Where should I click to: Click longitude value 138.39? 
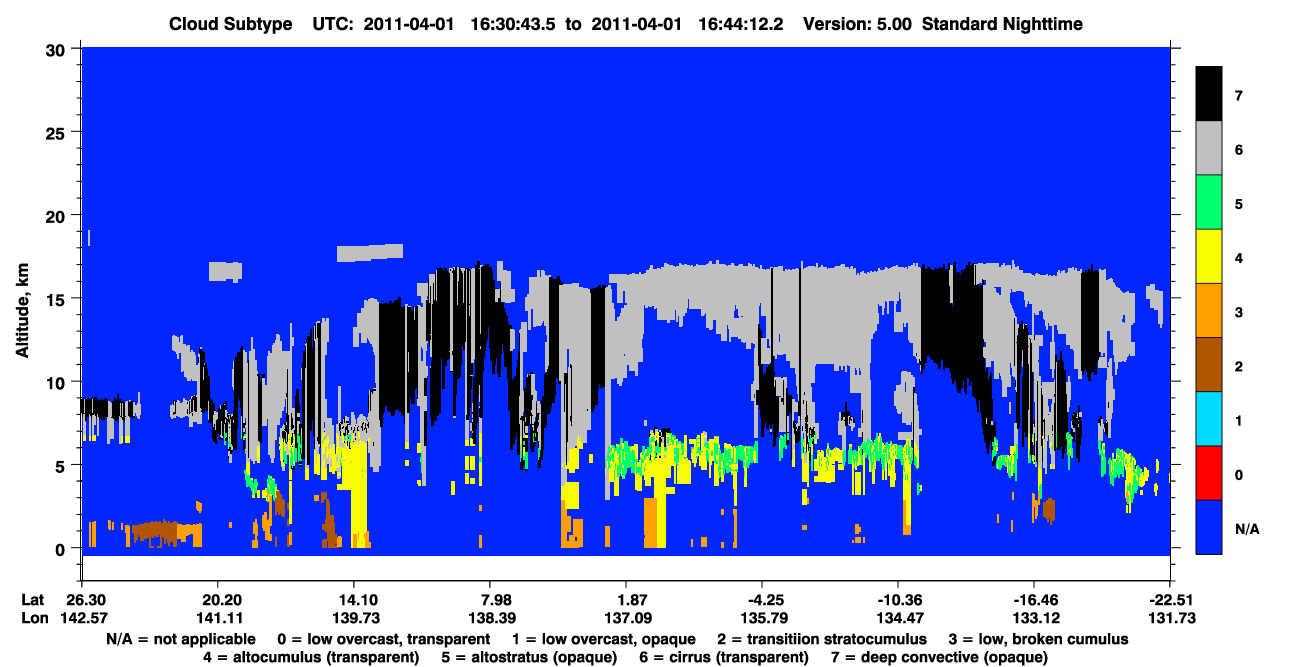pos(489,618)
